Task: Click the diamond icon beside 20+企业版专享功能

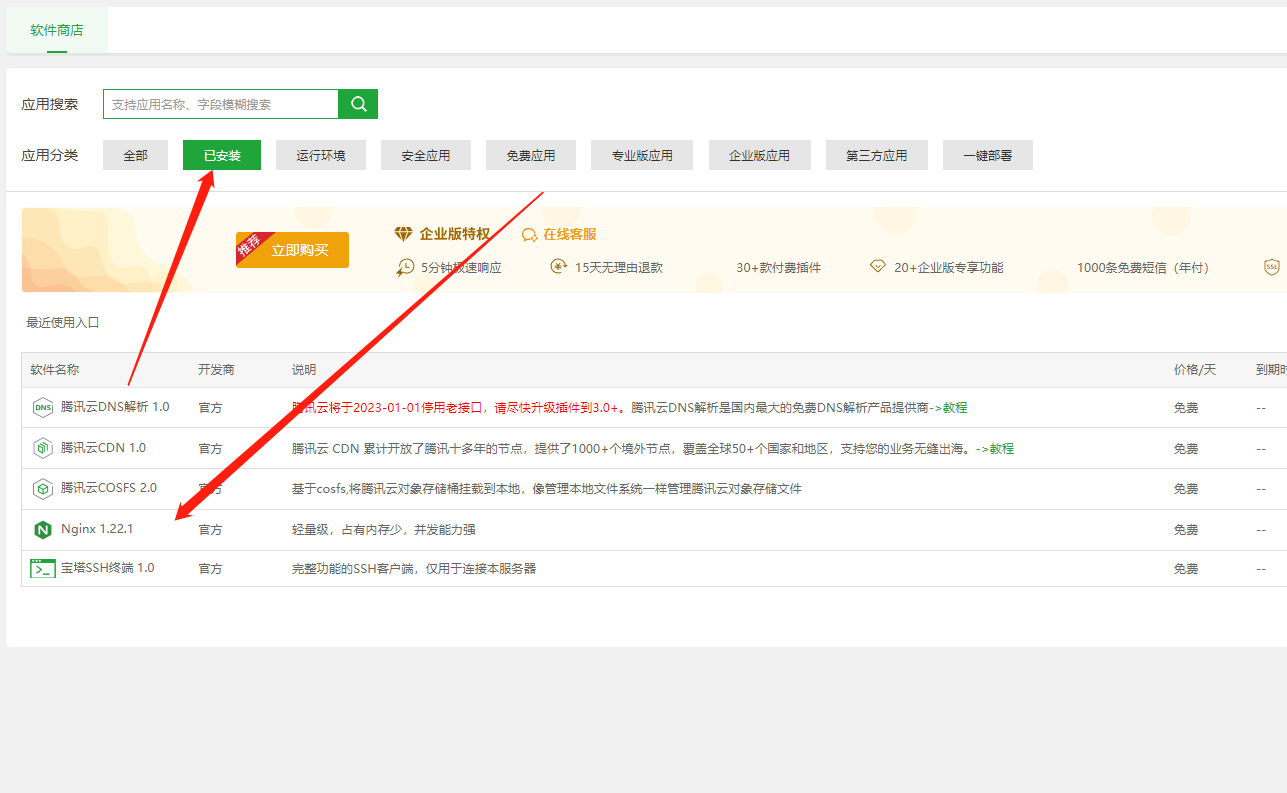Action: coord(877,266)
